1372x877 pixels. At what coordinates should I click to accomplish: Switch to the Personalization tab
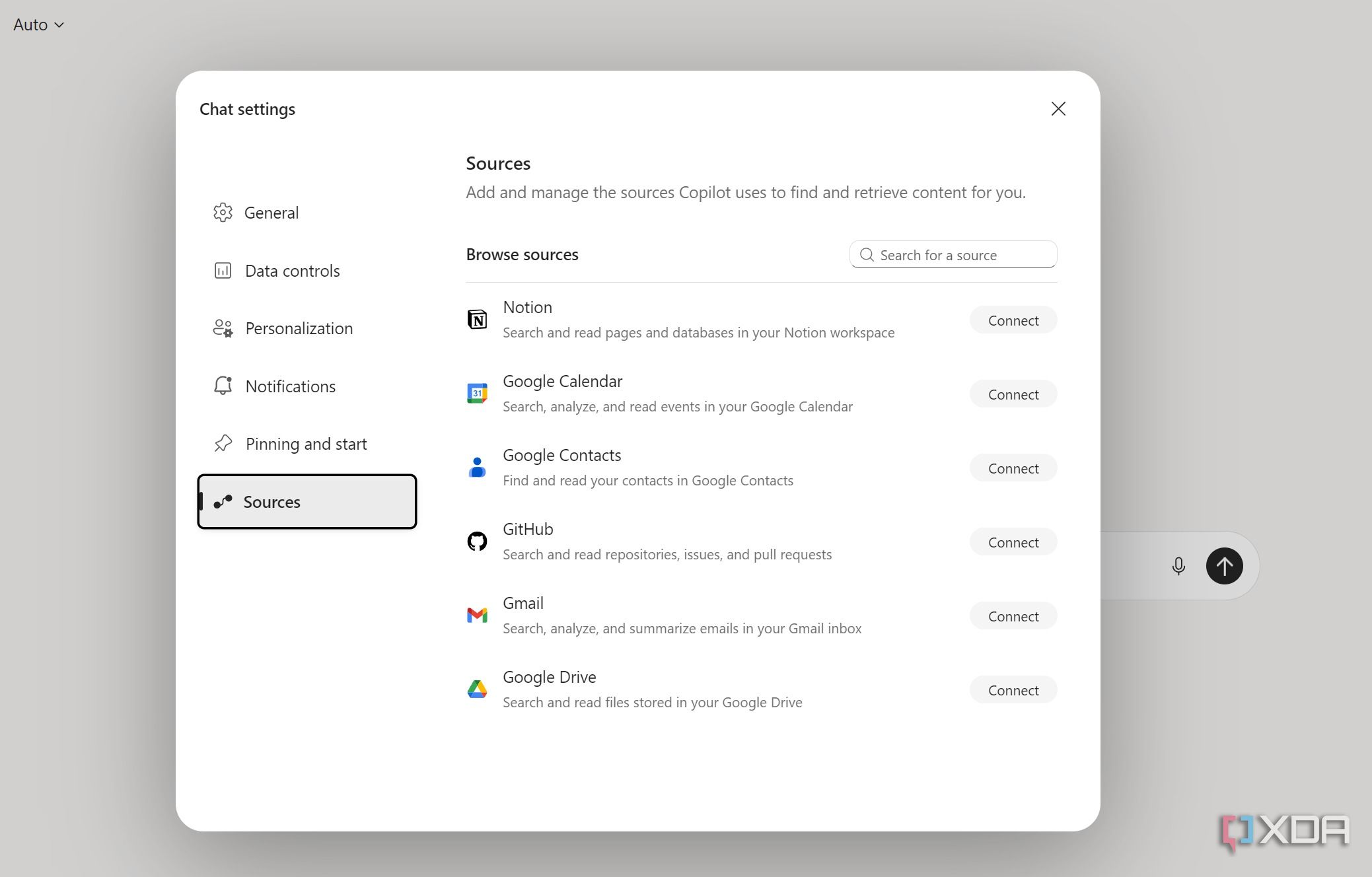(x=307, y=328)
